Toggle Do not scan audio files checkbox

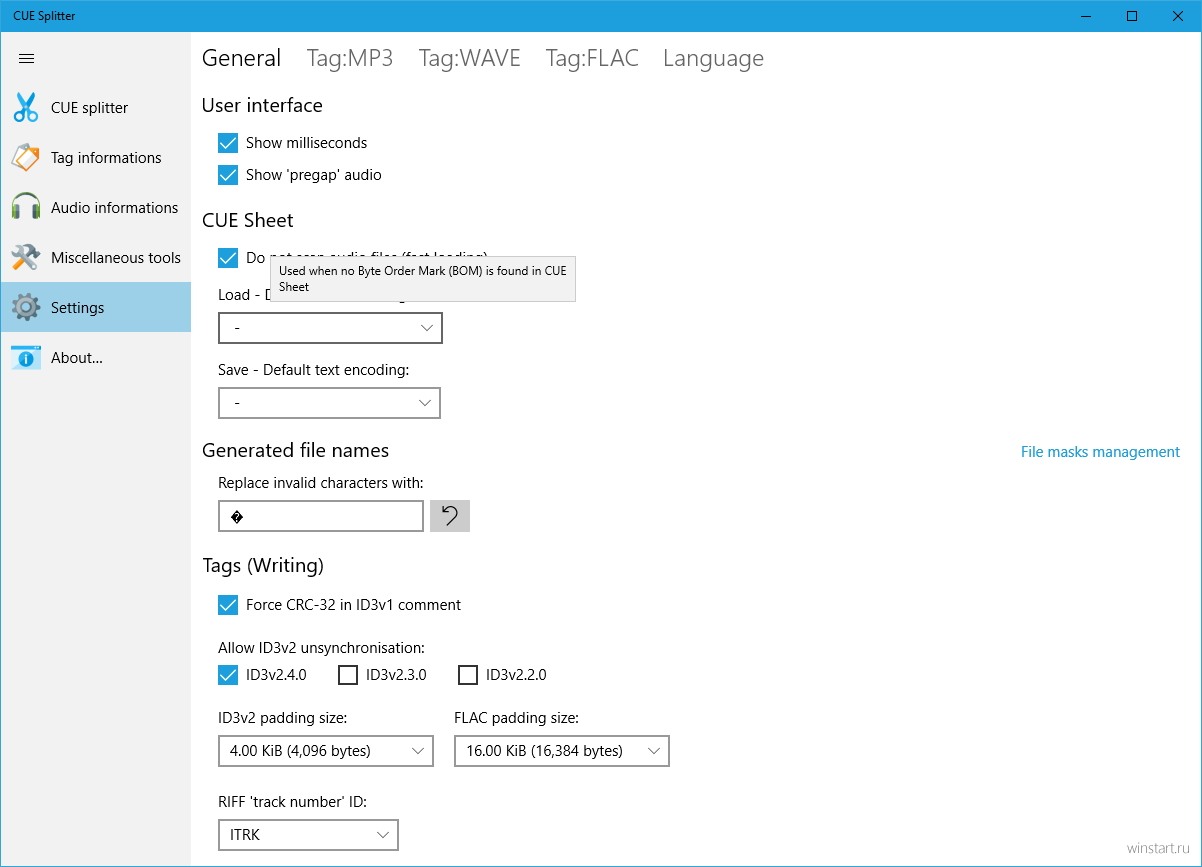coord(228,258)
